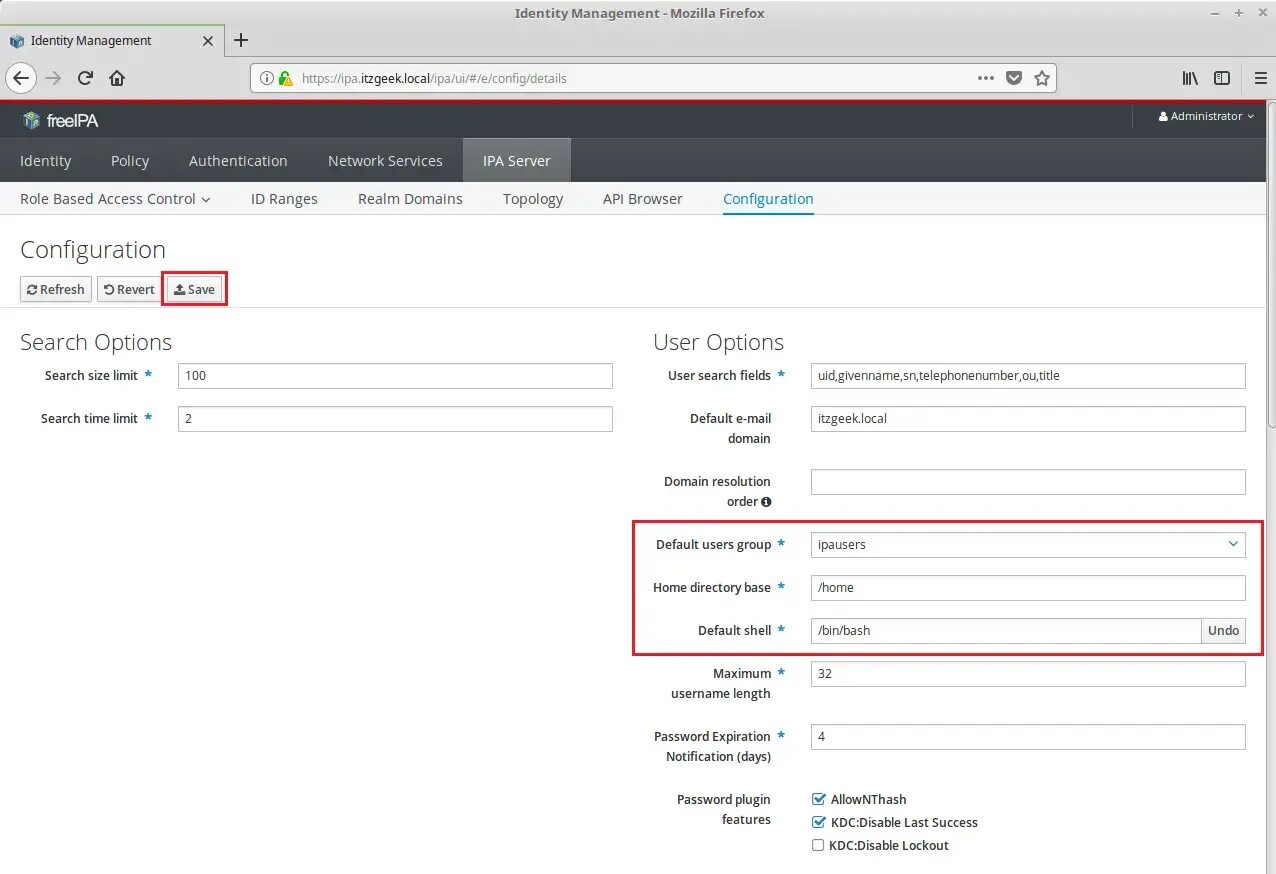The height and width of the screenshot is (874, 1276).
Task: Go to the Realm Domains subtab
Action: pyautogui.click(x=410, y=199)
